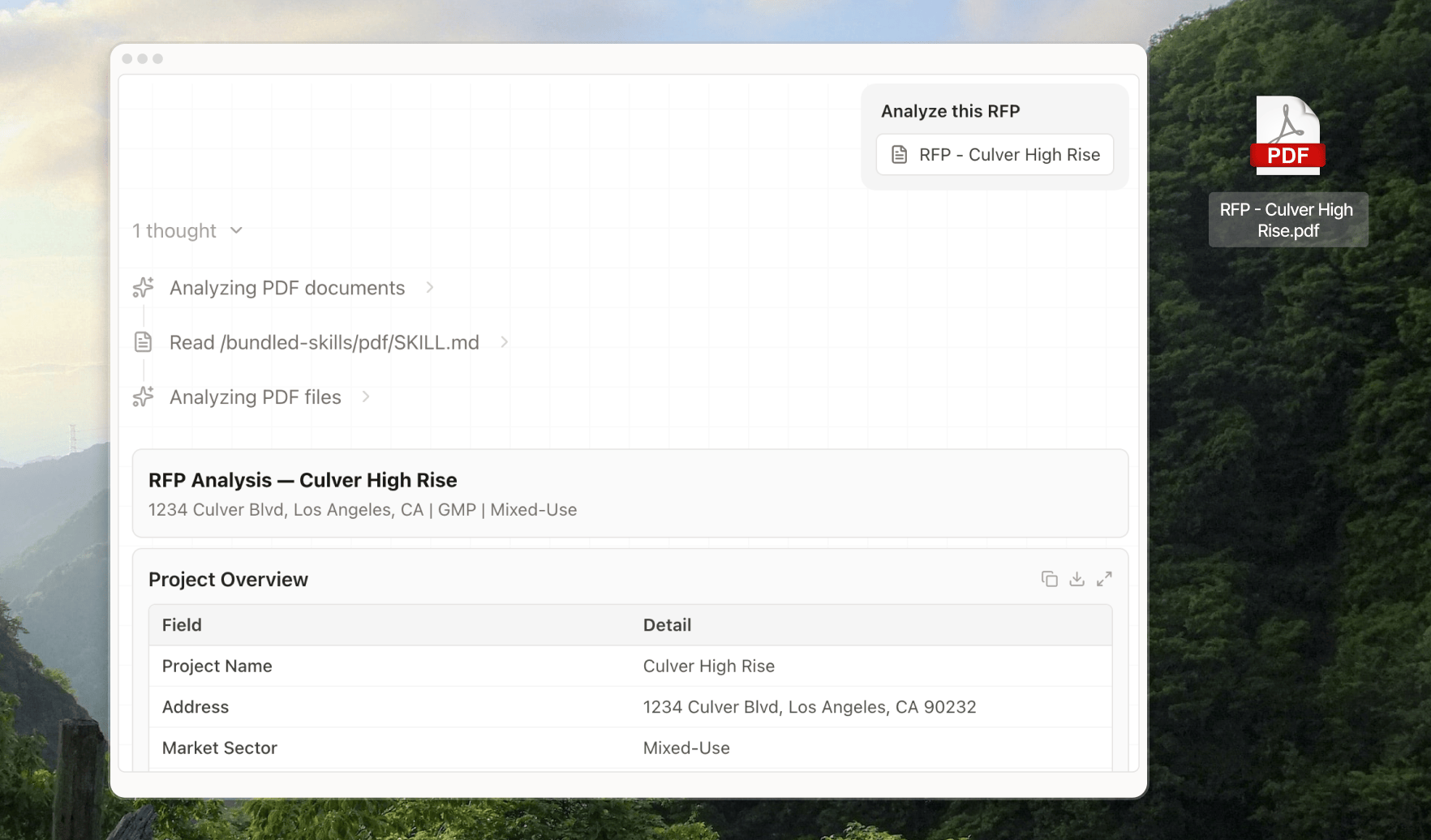Click the zoom window button
The width and height of the screenshot is (1431, 840).
[x=158, y=58]
